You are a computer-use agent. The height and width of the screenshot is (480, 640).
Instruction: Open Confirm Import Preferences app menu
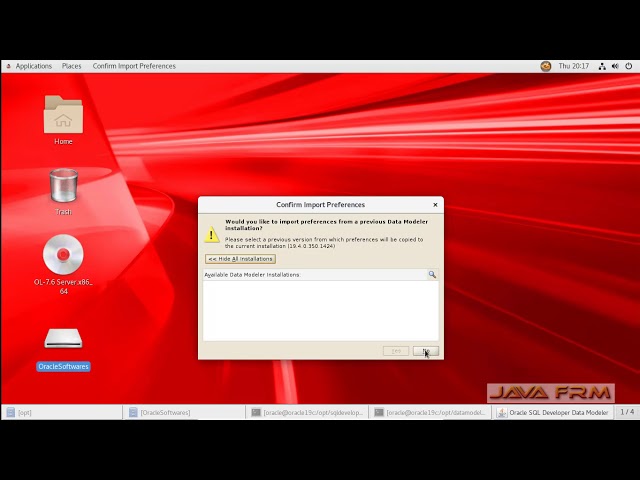(x=134, y=66)
